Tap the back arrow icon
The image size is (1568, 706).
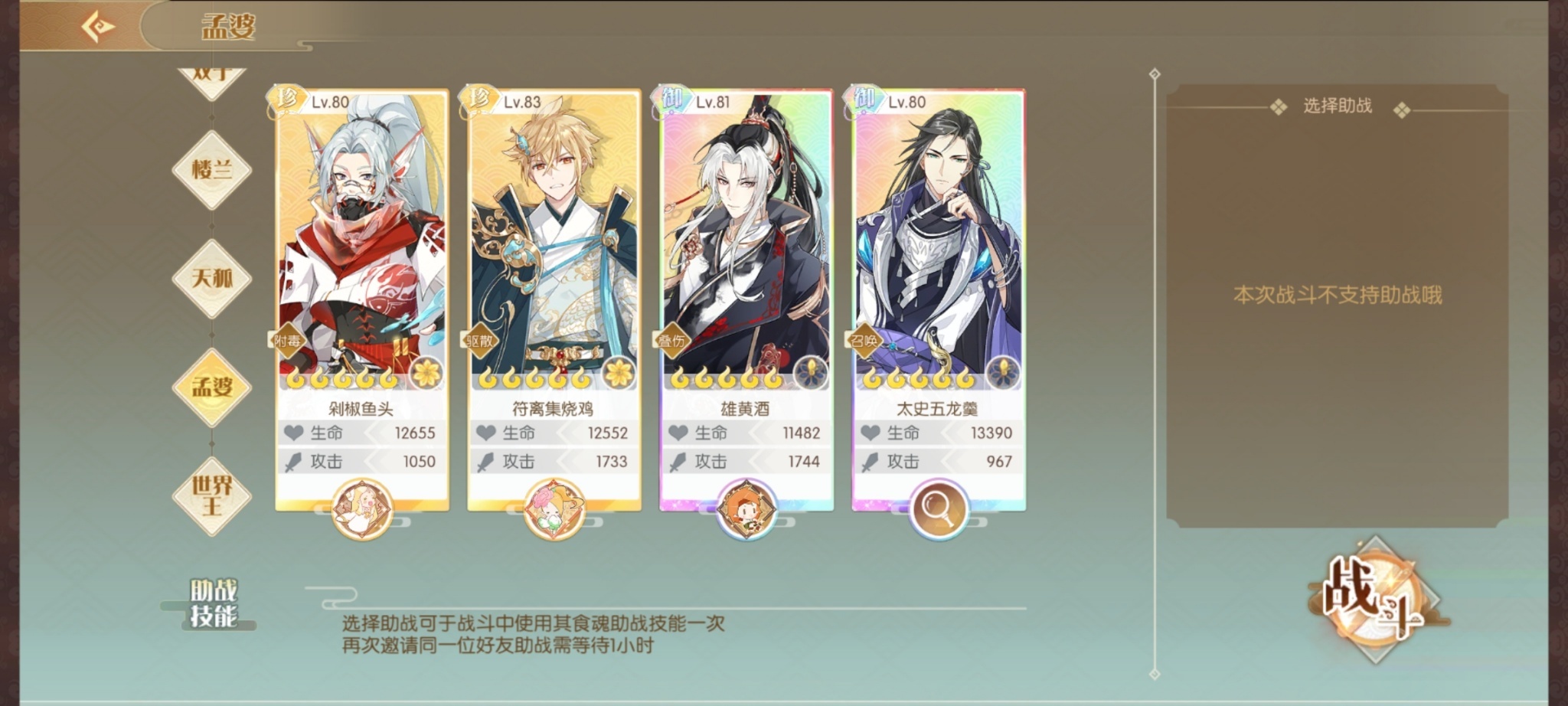click(99, 27)
